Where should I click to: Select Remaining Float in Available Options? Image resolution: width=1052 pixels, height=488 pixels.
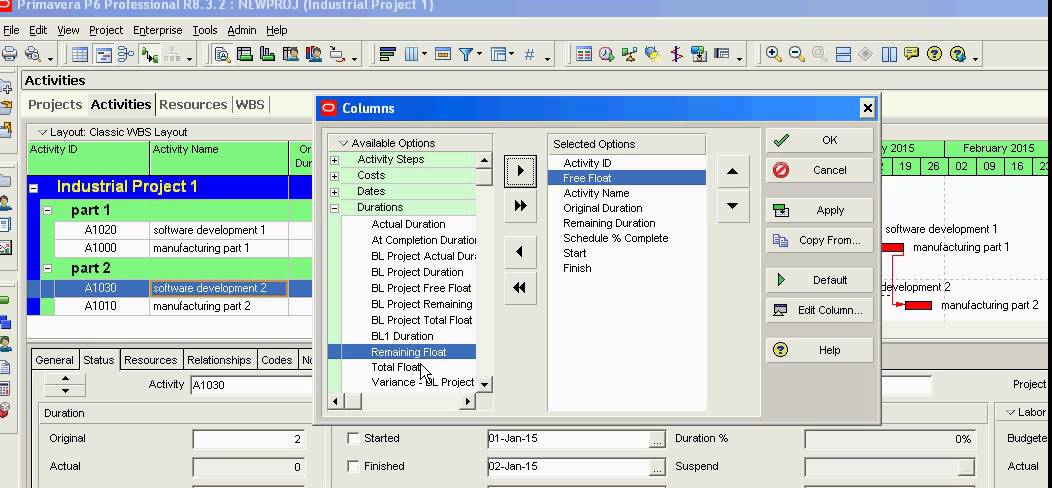tap(409, 352)
